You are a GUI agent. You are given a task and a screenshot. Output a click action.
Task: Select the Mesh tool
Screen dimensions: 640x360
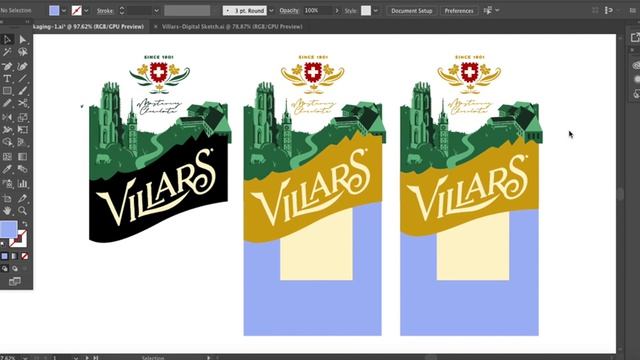click(x=7, y=156)
